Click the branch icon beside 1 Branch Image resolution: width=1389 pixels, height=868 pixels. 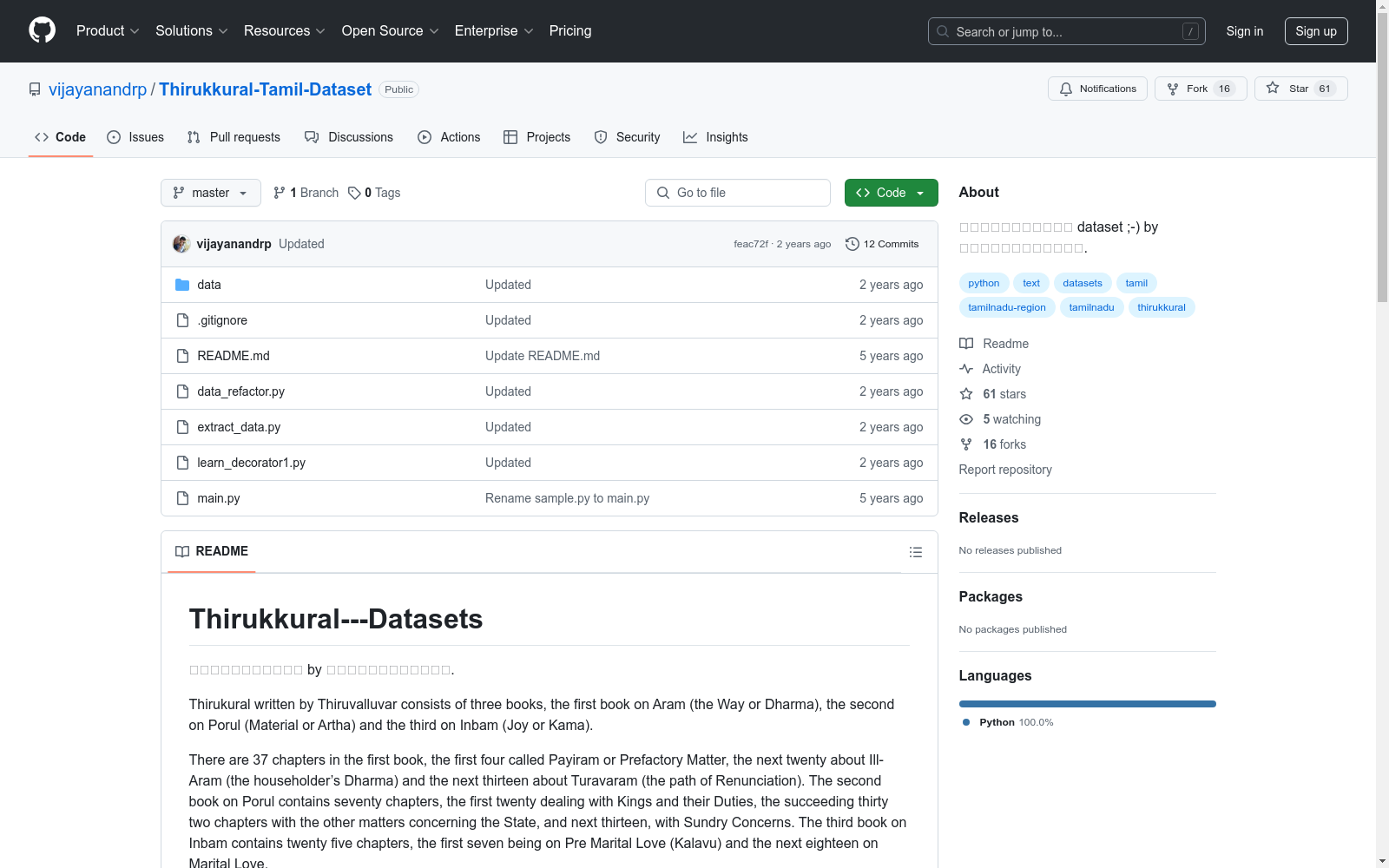(x=280, y=193)
